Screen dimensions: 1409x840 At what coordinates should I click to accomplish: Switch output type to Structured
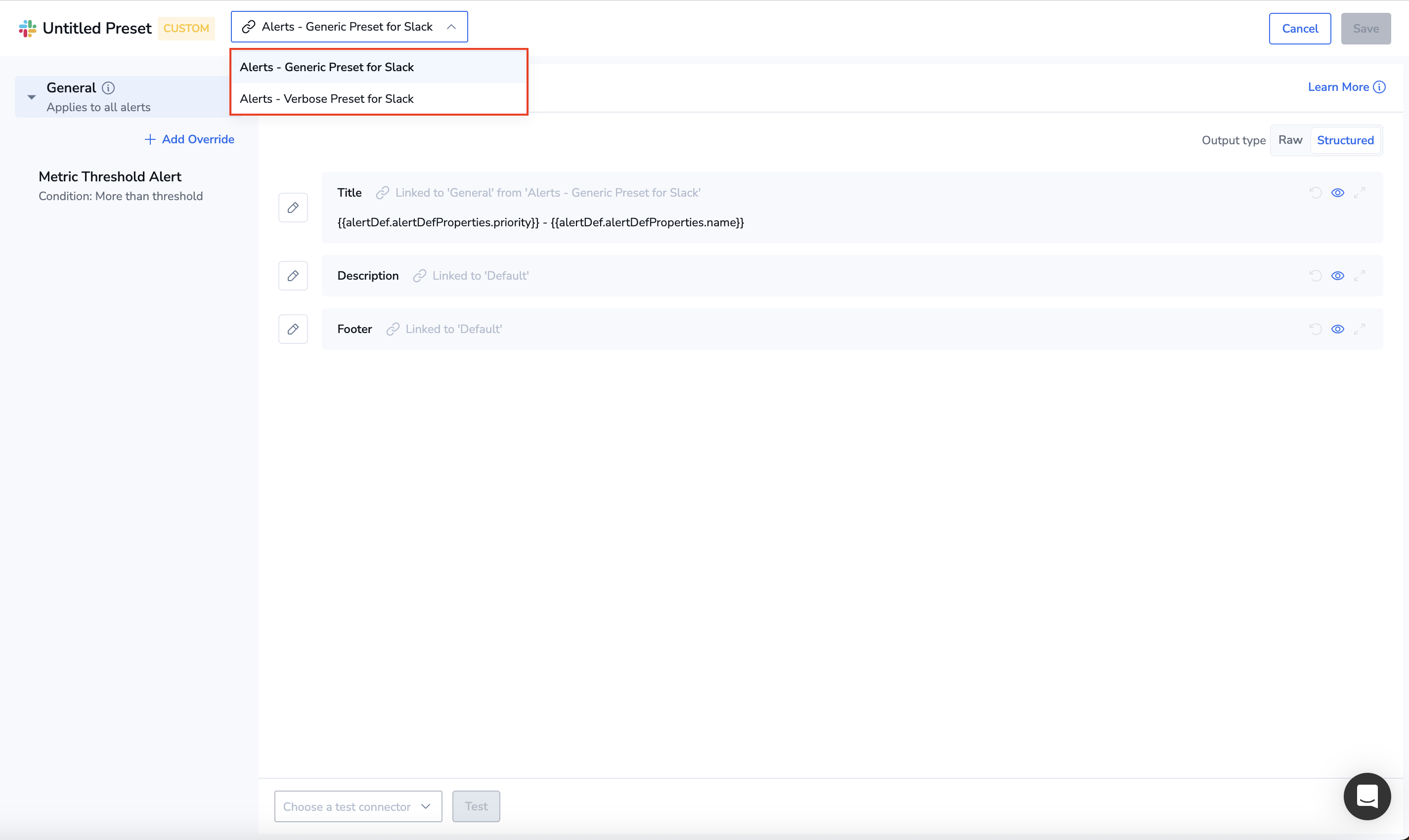click(1345, 140)
